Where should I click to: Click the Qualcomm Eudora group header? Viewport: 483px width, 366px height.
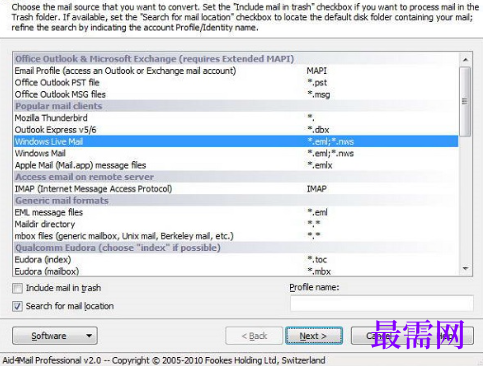click(x=236, y=248)
